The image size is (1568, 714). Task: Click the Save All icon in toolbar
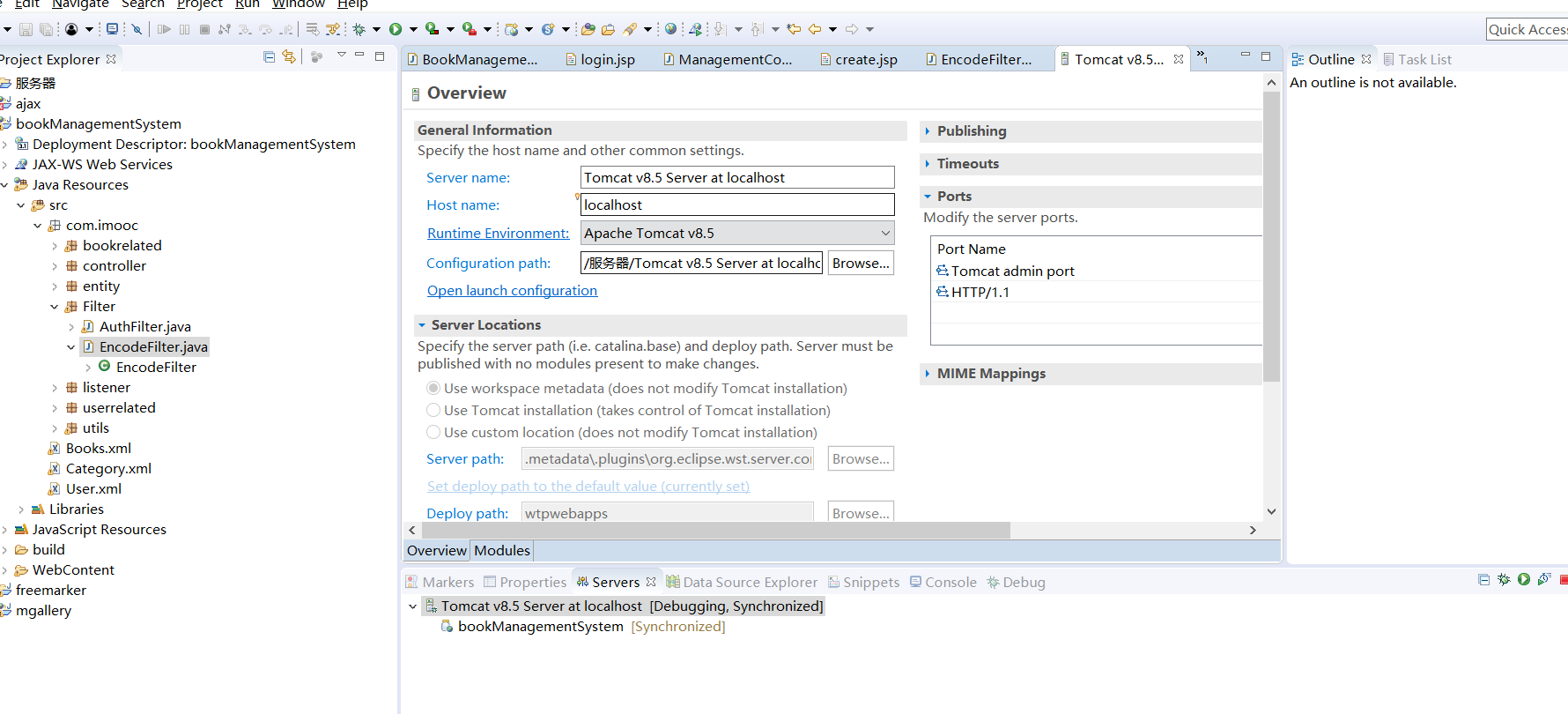coord(46,29)
